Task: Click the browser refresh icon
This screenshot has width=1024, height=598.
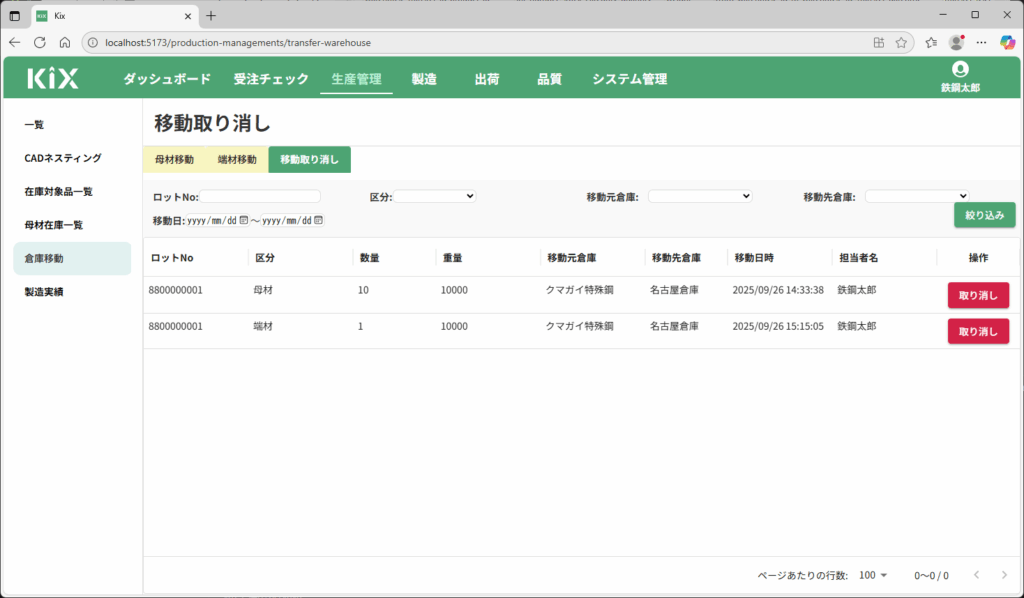Action: pyautogui.click(x=40, y=43)
